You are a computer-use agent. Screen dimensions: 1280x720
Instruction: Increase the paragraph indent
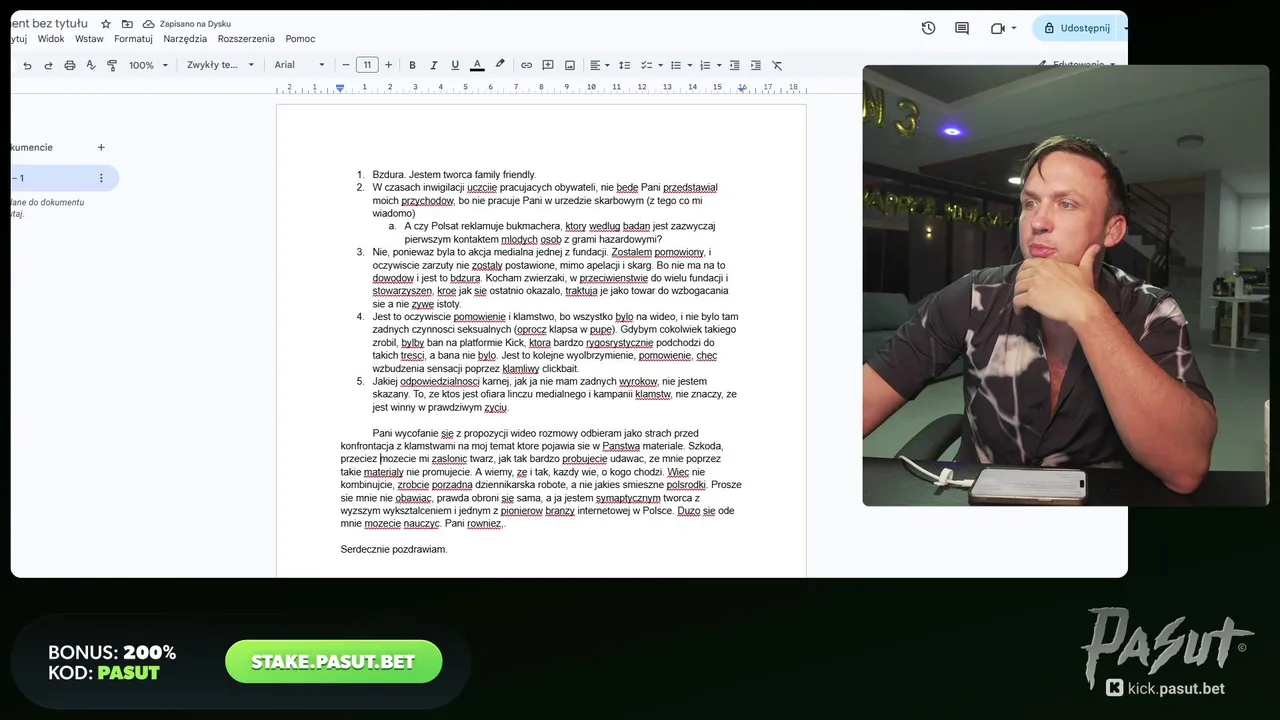point(755,65)
